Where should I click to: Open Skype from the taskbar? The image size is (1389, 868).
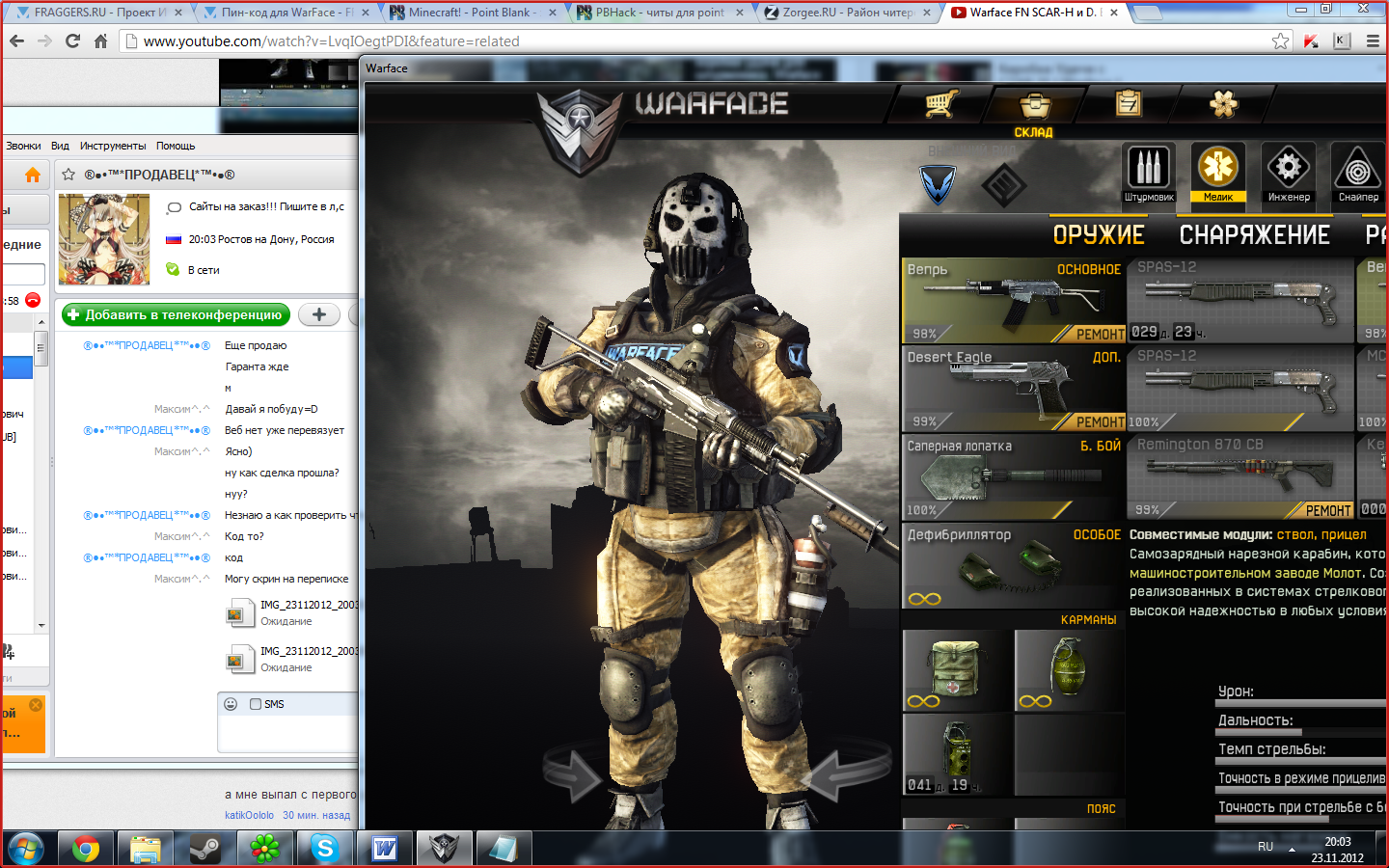[324, 849]
